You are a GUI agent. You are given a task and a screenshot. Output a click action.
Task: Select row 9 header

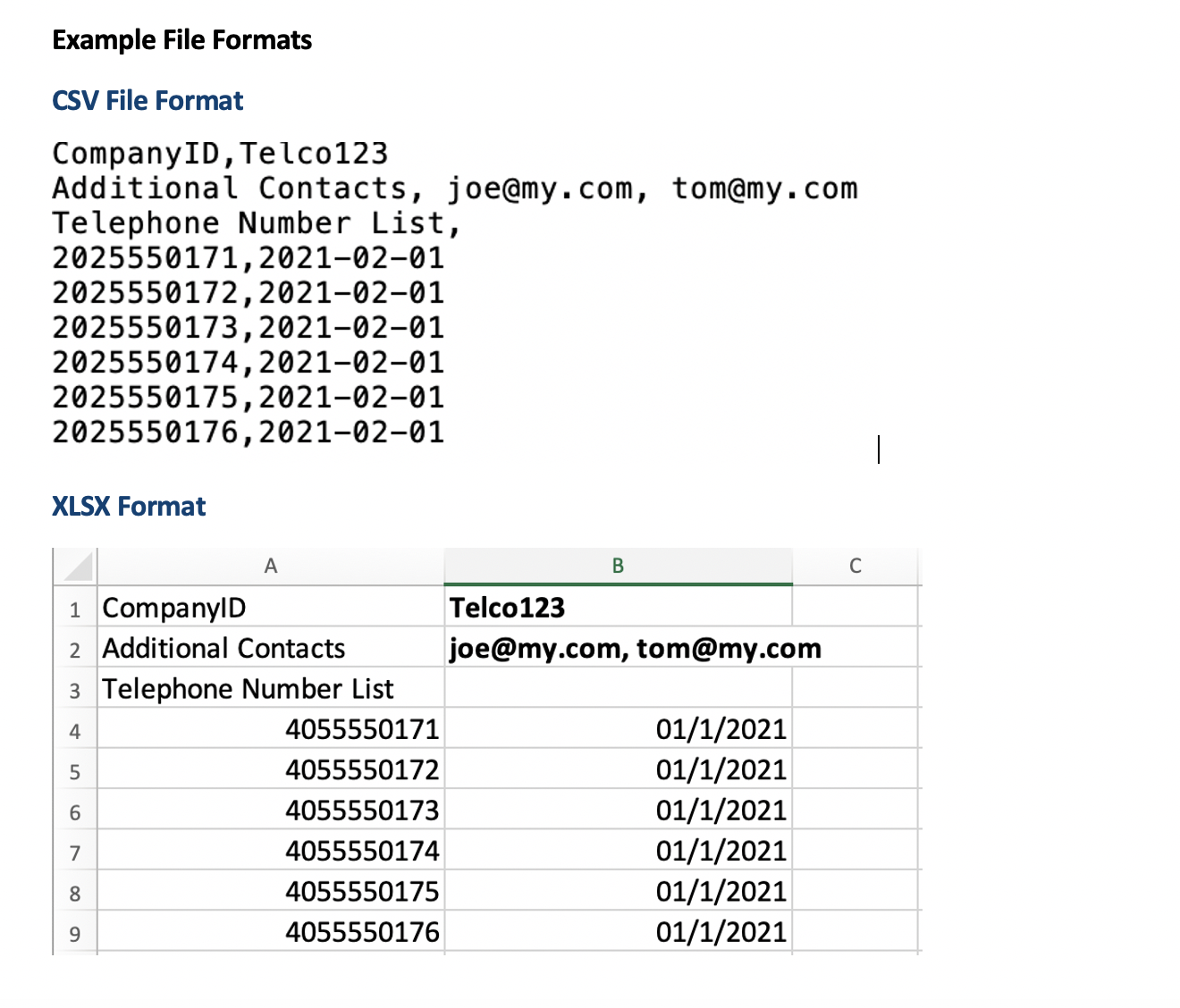click(75, 935)
